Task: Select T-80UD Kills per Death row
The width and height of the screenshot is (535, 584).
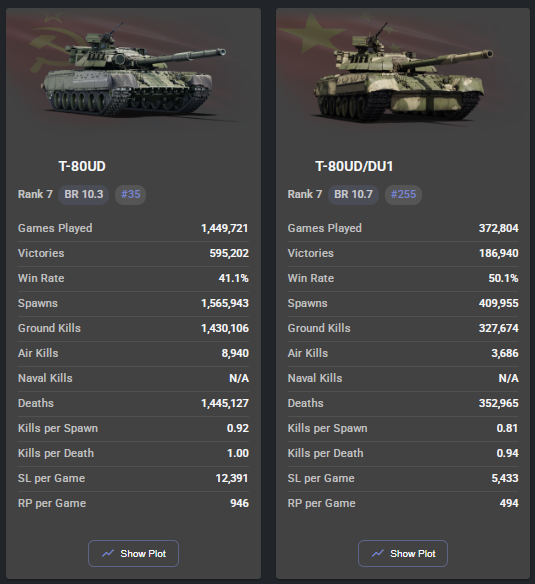Action: [x=133, y=453]
